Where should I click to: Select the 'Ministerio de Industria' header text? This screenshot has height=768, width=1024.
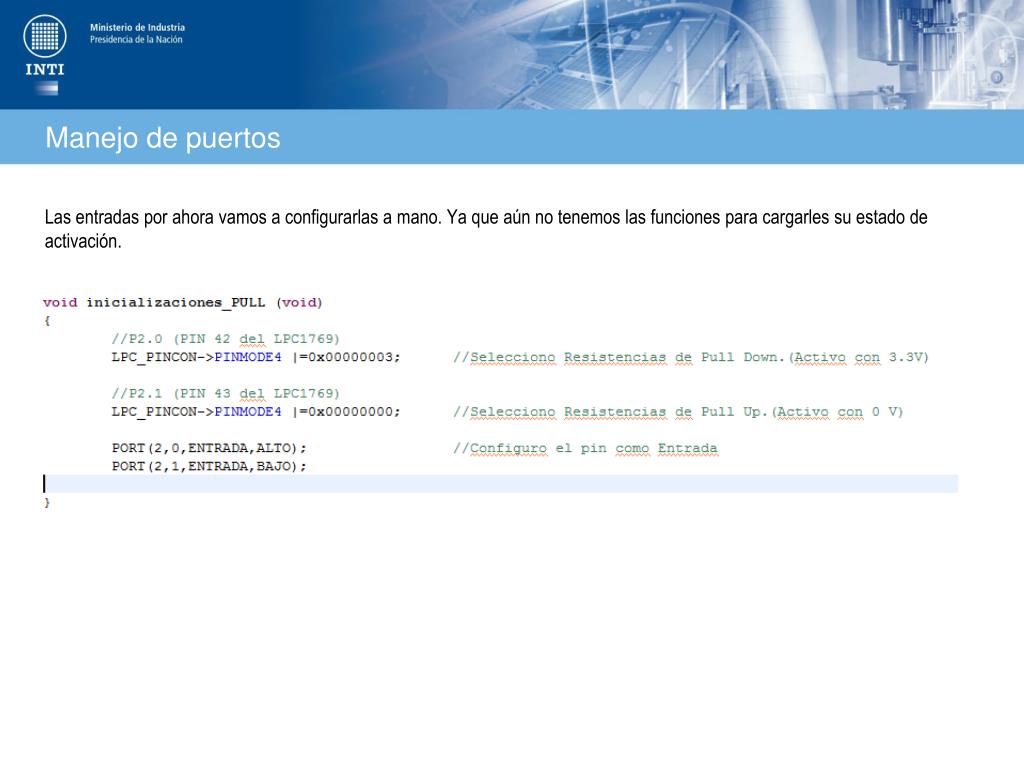tap(137, 27)
